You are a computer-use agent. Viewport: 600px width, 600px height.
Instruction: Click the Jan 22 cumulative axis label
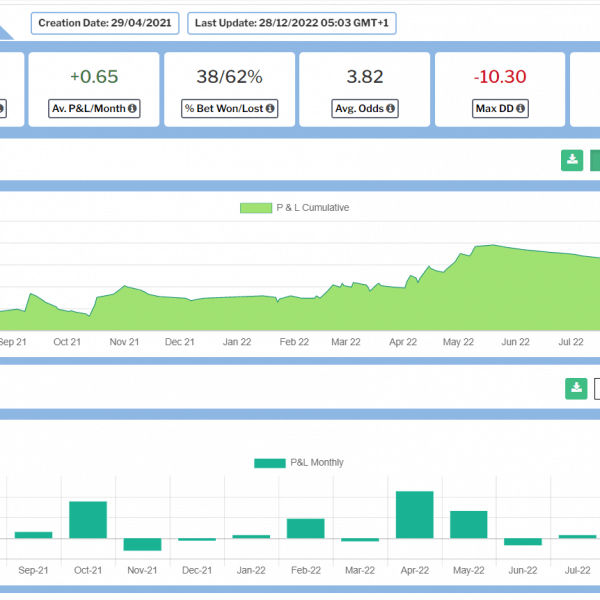point(237,342)
